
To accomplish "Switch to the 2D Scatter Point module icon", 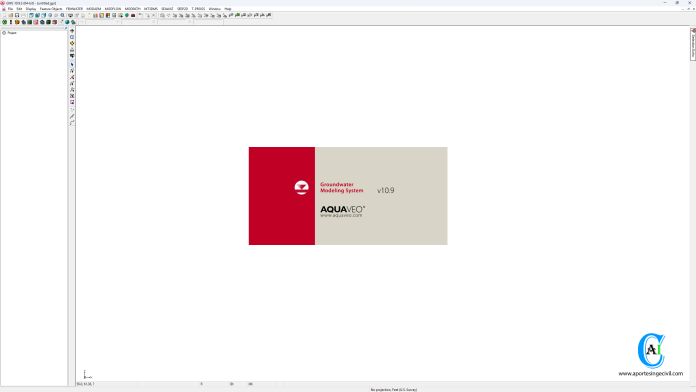I will [x=36, y=22].
